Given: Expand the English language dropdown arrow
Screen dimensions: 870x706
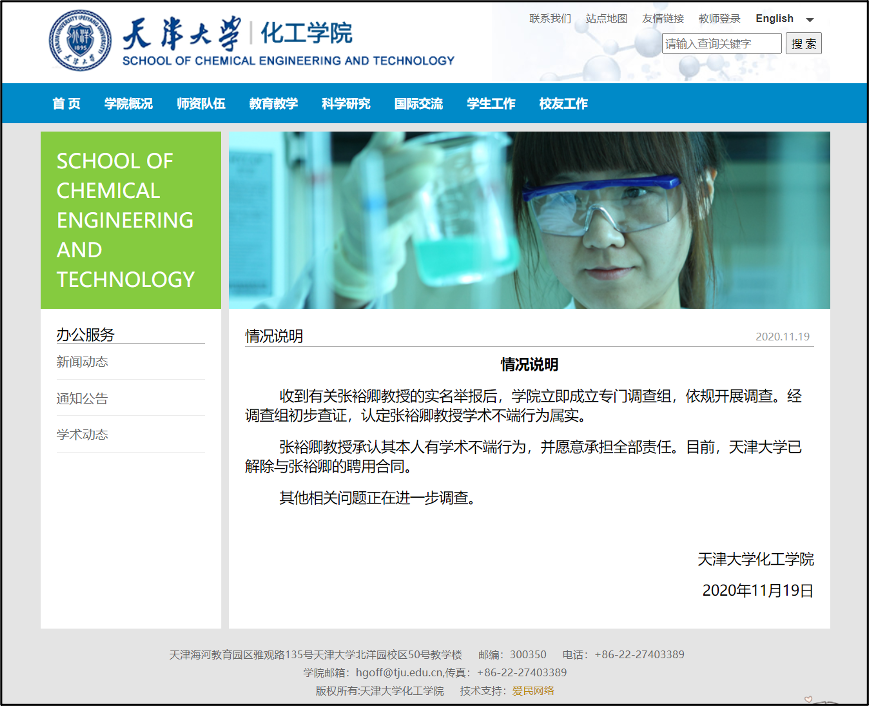Looking at the screenshot, I should pos(810,19).
